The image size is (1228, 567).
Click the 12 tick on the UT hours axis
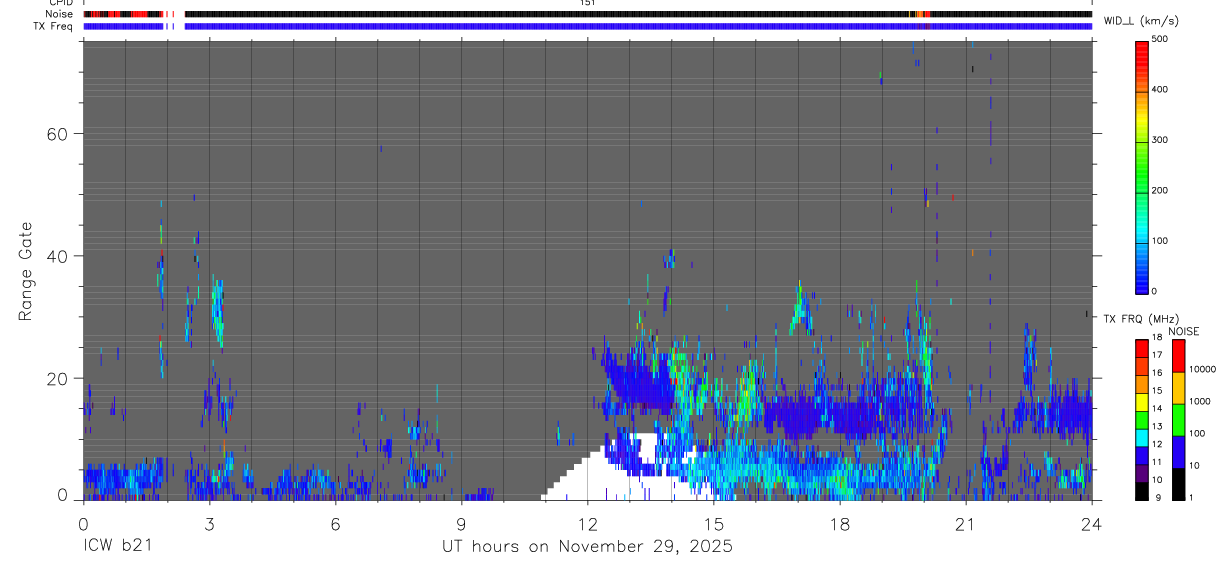point(588,523)
